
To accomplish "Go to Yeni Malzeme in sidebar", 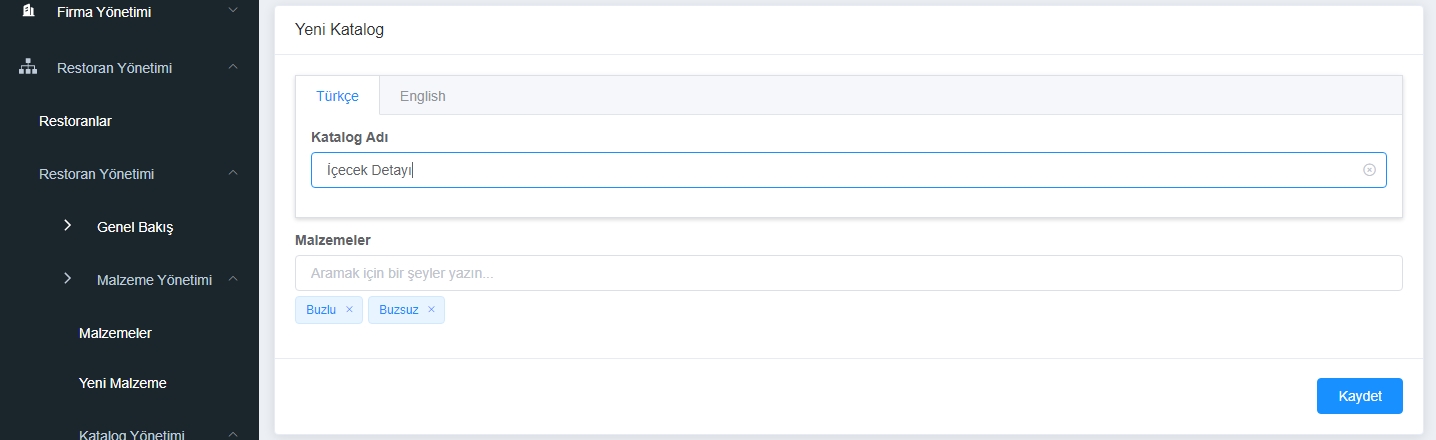I will point(122,382).
